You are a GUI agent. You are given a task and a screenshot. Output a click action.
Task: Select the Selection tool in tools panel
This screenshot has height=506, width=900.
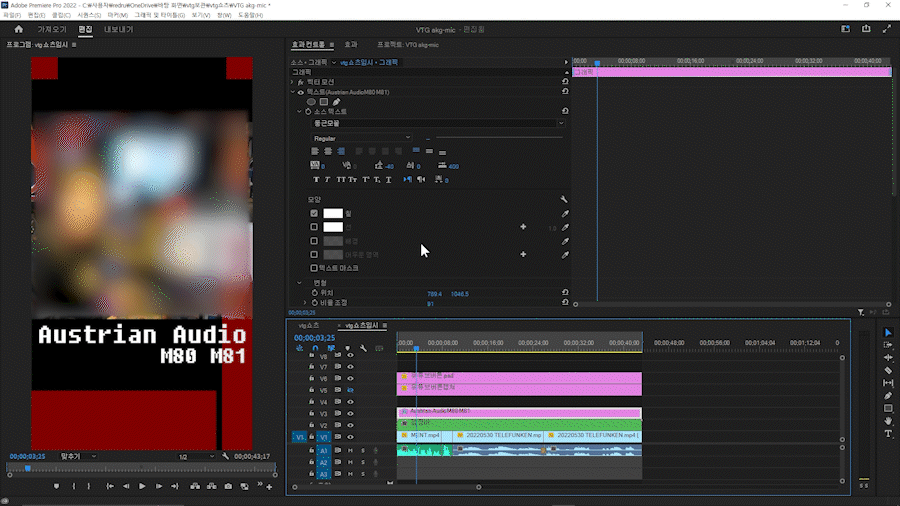click(x=888, y=333)
